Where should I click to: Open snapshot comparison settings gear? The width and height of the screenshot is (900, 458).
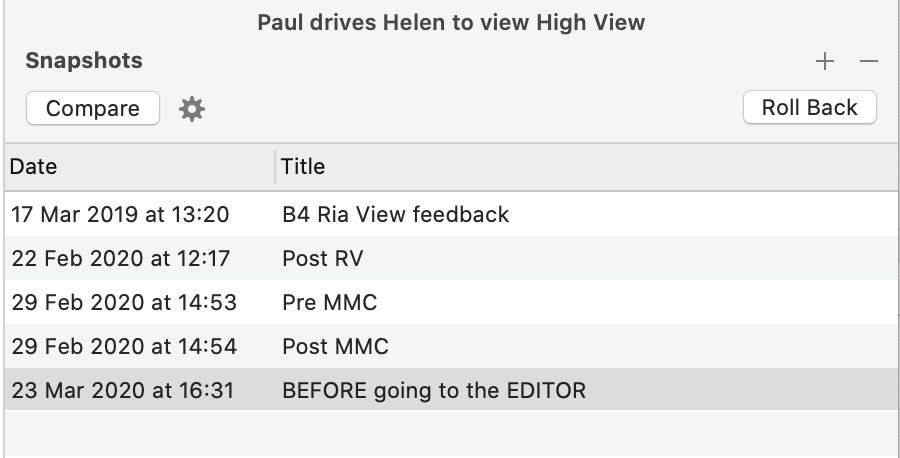coord(192,108)
